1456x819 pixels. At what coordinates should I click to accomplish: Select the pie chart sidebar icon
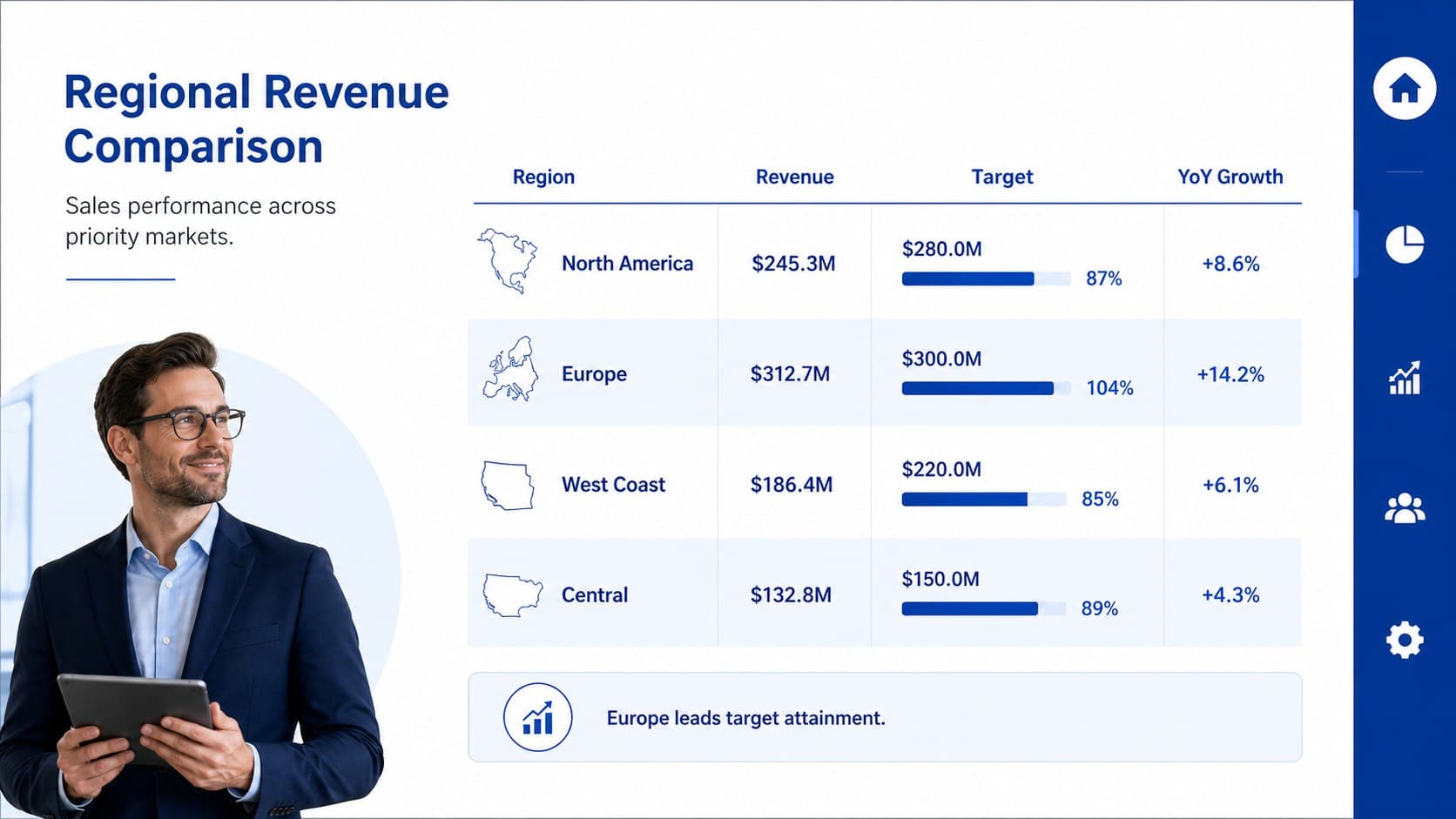point(1405,245)
